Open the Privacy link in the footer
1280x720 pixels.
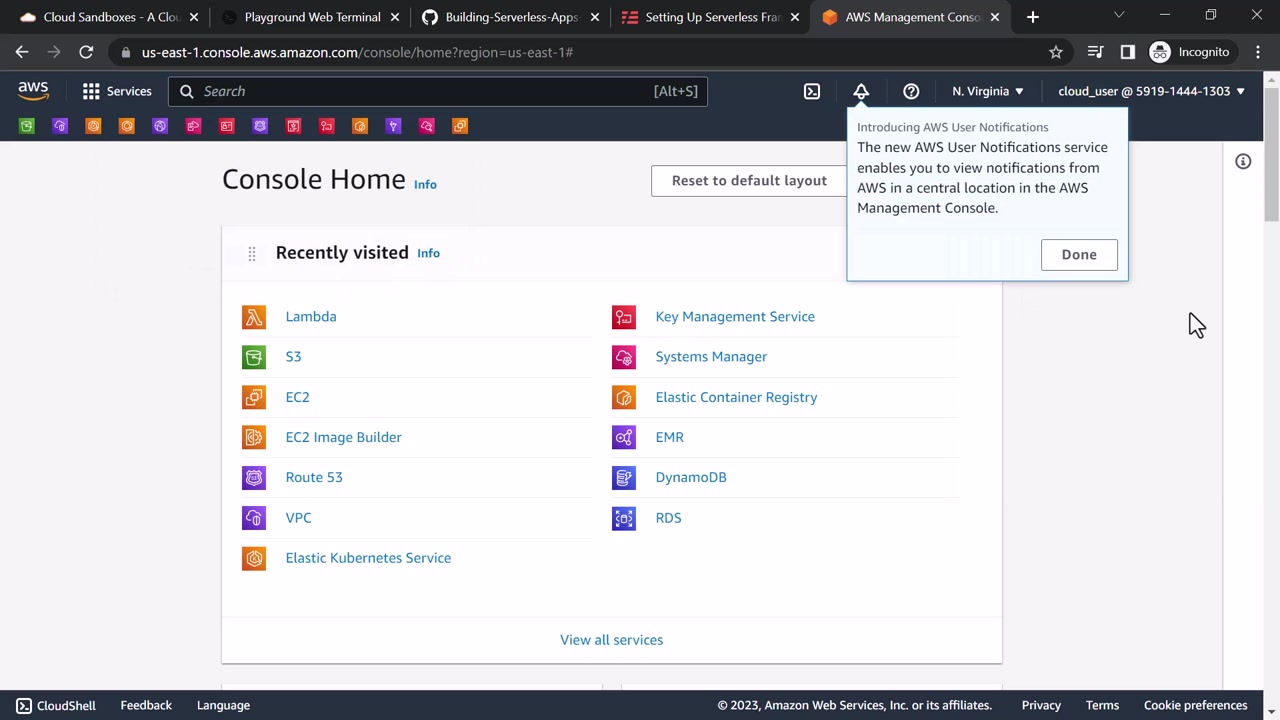click(1041, 705)
